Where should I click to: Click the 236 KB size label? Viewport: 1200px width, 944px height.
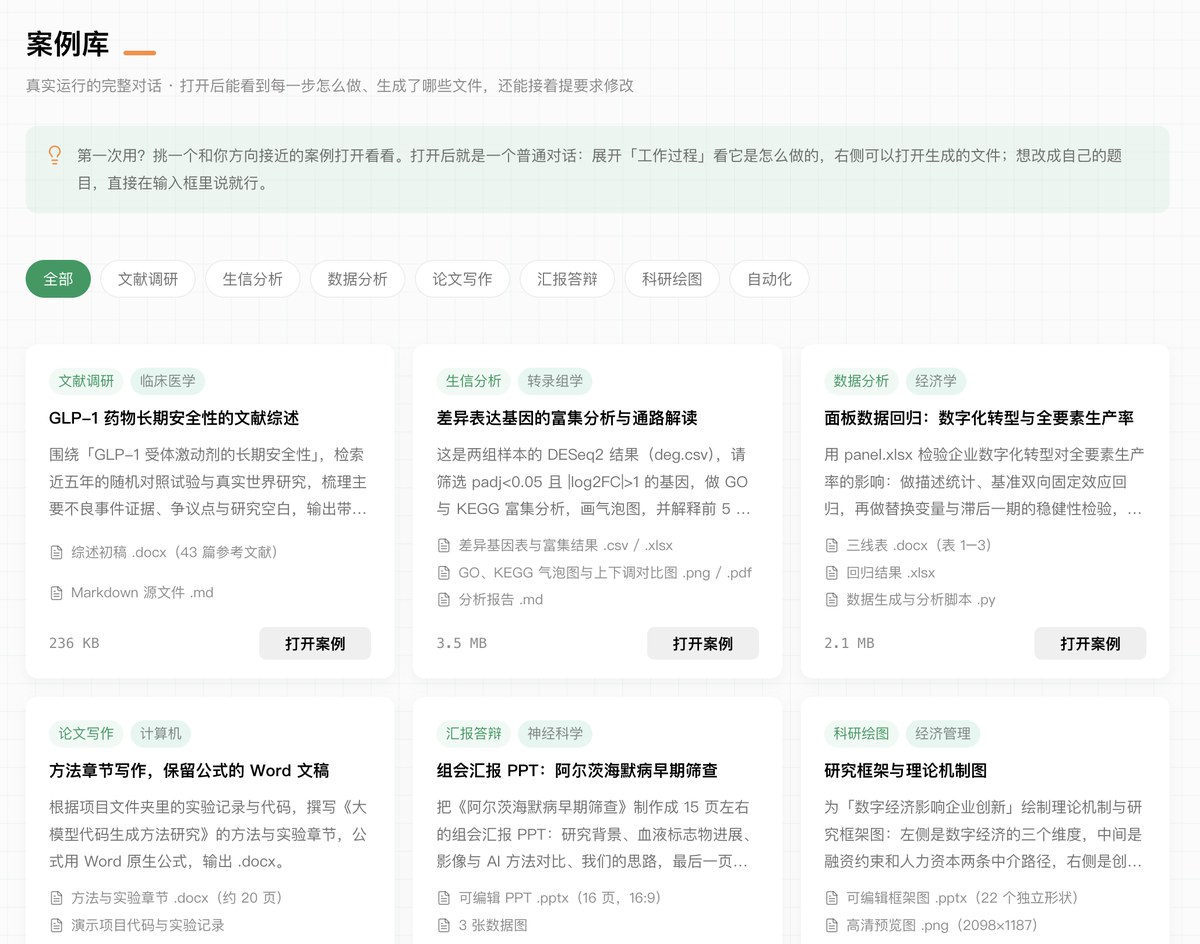point(74,643)
